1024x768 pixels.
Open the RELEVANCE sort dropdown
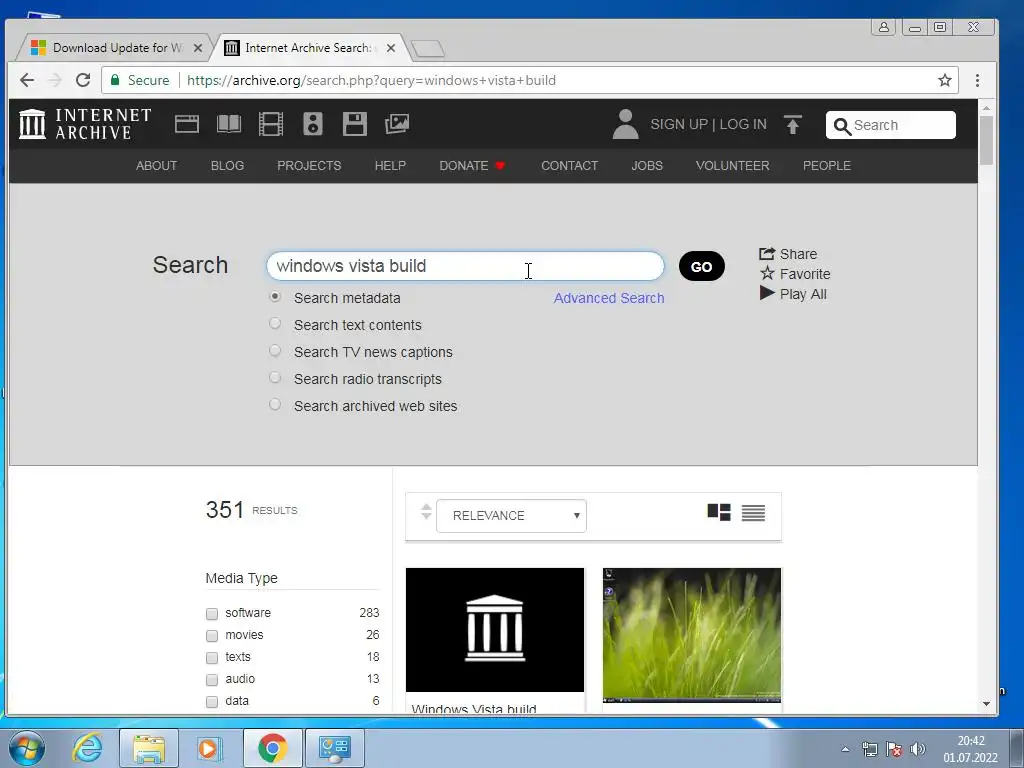tap(511, 516)
